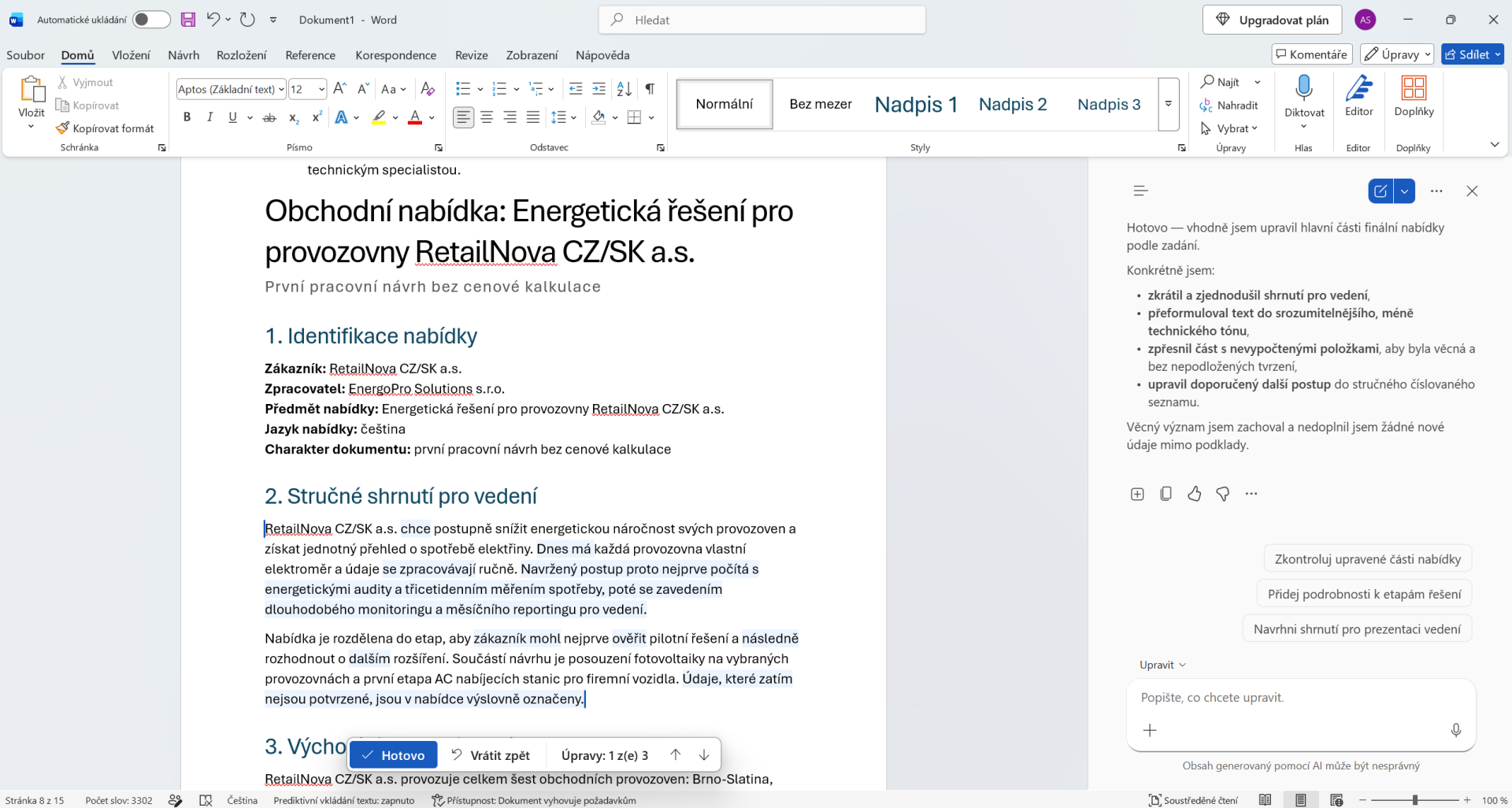Open the bullets list dropdown arrow
The height and width of the screenshot is (808, 1512).
click(x=480, y=89)
